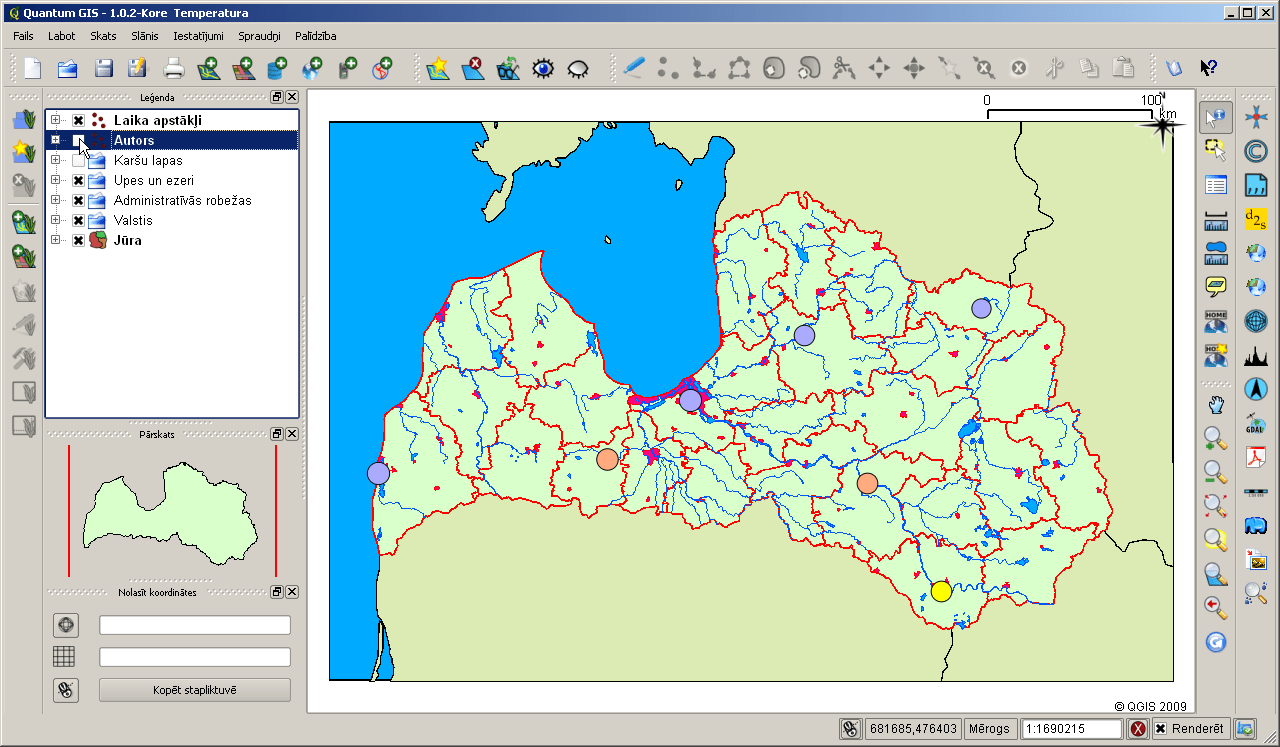Click the Latvia overview map thumbnail
The image size is (1280, 747).
172,514
